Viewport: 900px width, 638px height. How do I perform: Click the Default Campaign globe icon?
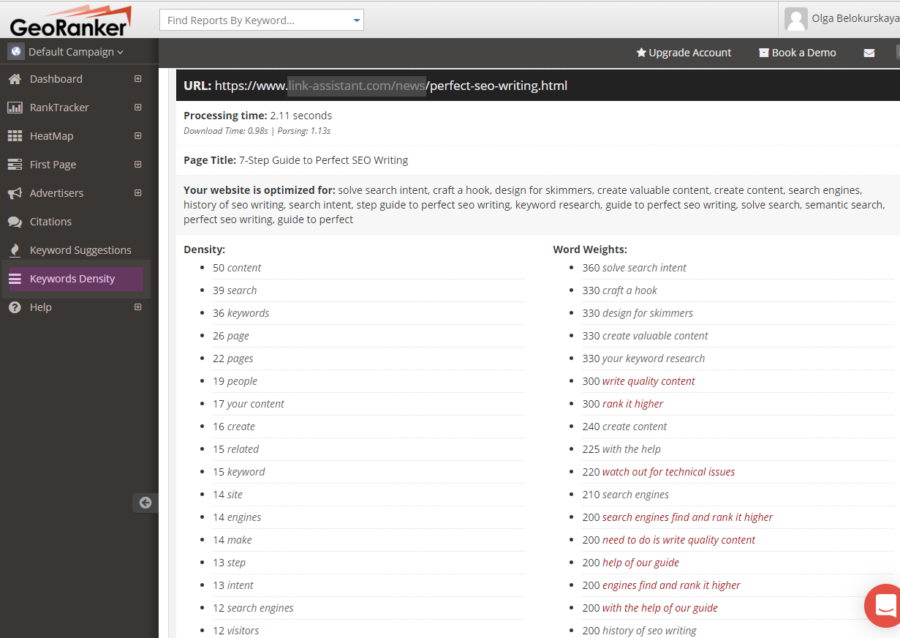point(16,52)
